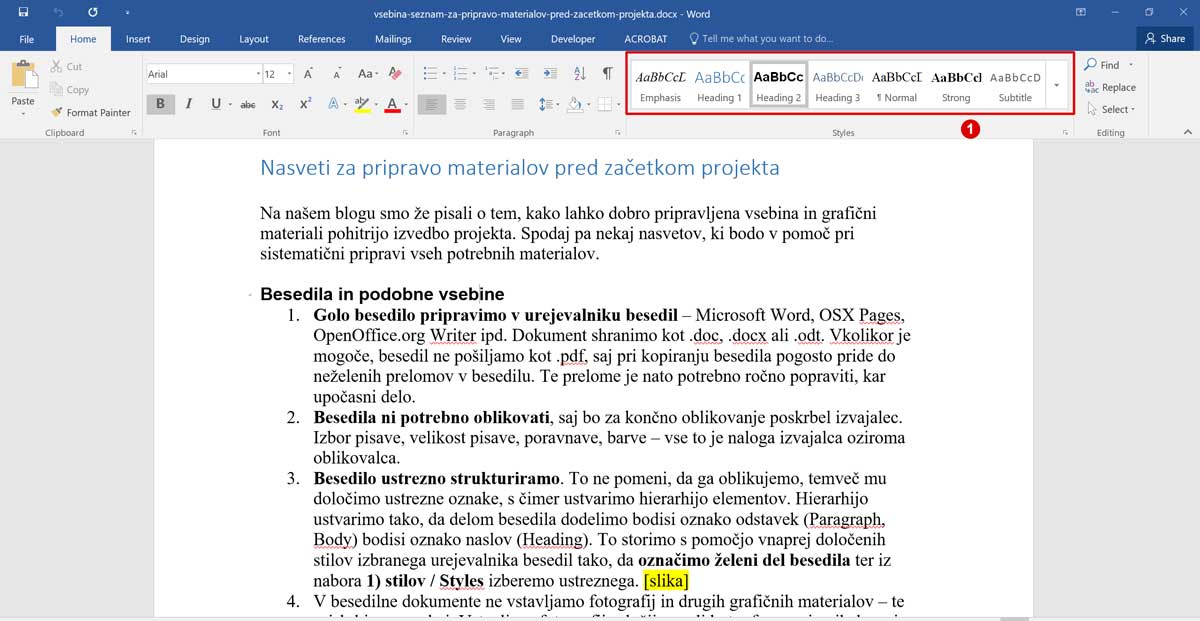This screenshot has height=621, width=1200.
Task: Switch to the ACROBAT tab
Action: click(646, 39)
